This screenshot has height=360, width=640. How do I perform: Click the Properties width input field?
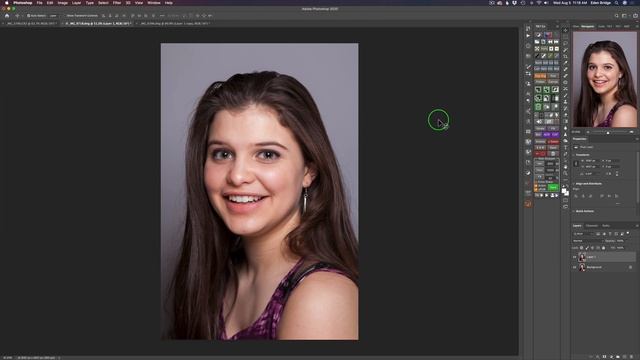tap(593, 161)
